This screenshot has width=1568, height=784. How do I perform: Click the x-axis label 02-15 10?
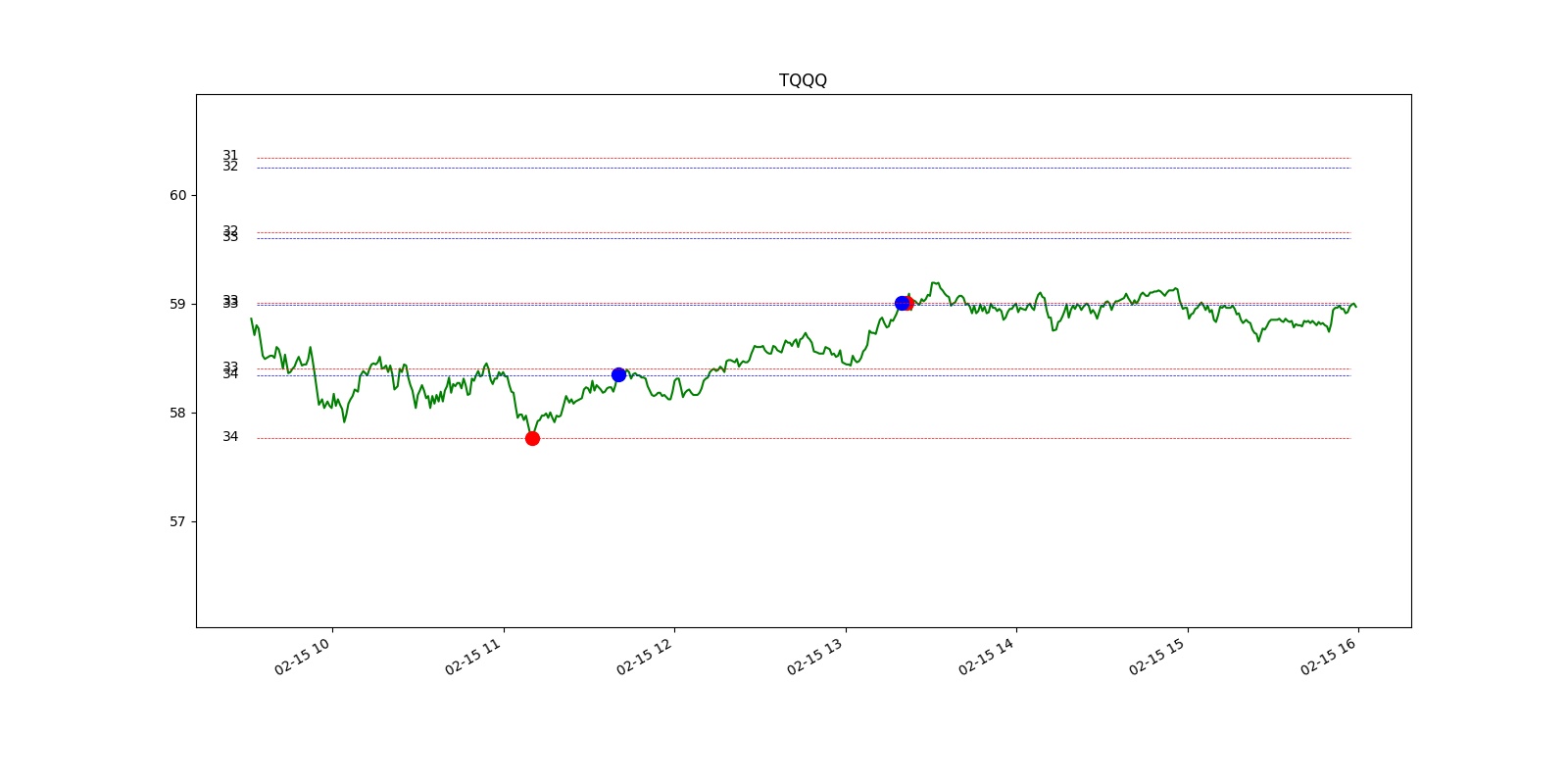pos(302,656)
